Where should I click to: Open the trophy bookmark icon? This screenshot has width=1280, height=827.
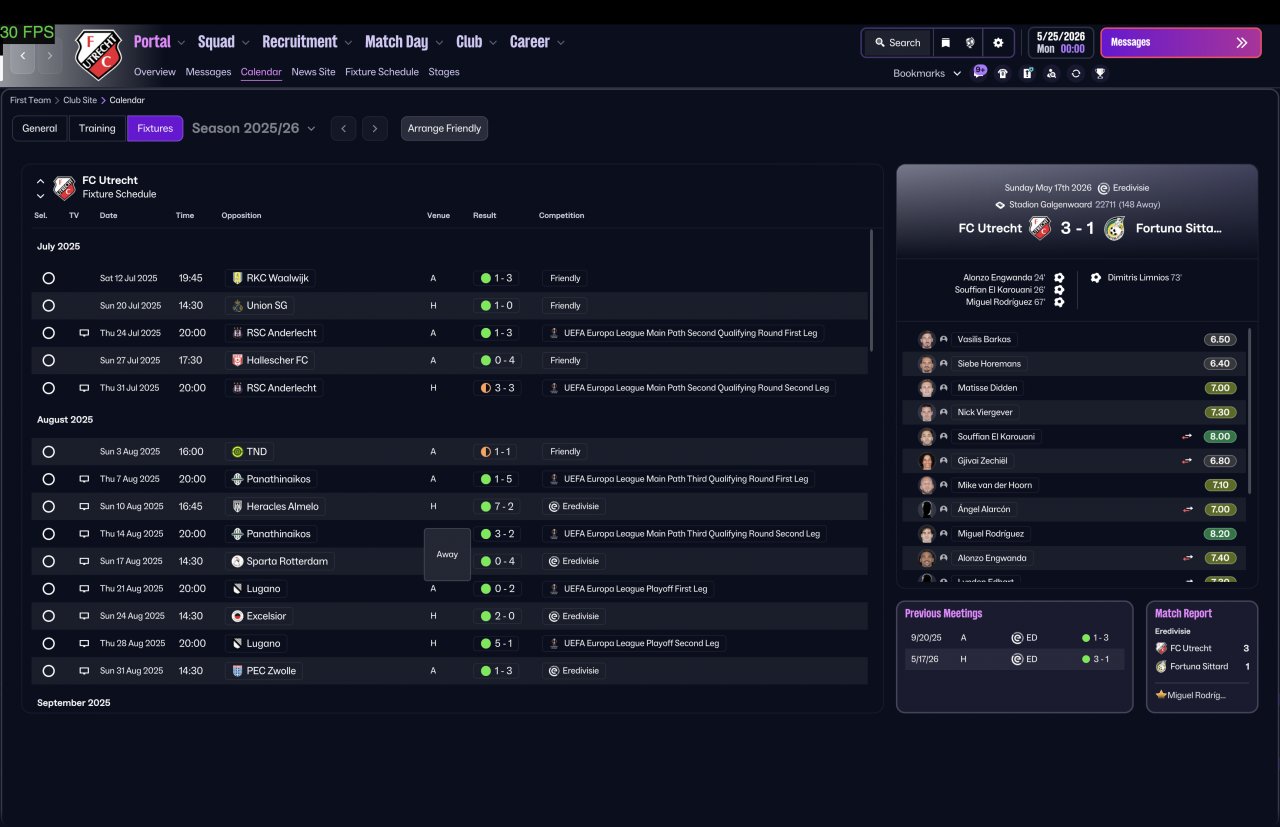coord(1100,73)
